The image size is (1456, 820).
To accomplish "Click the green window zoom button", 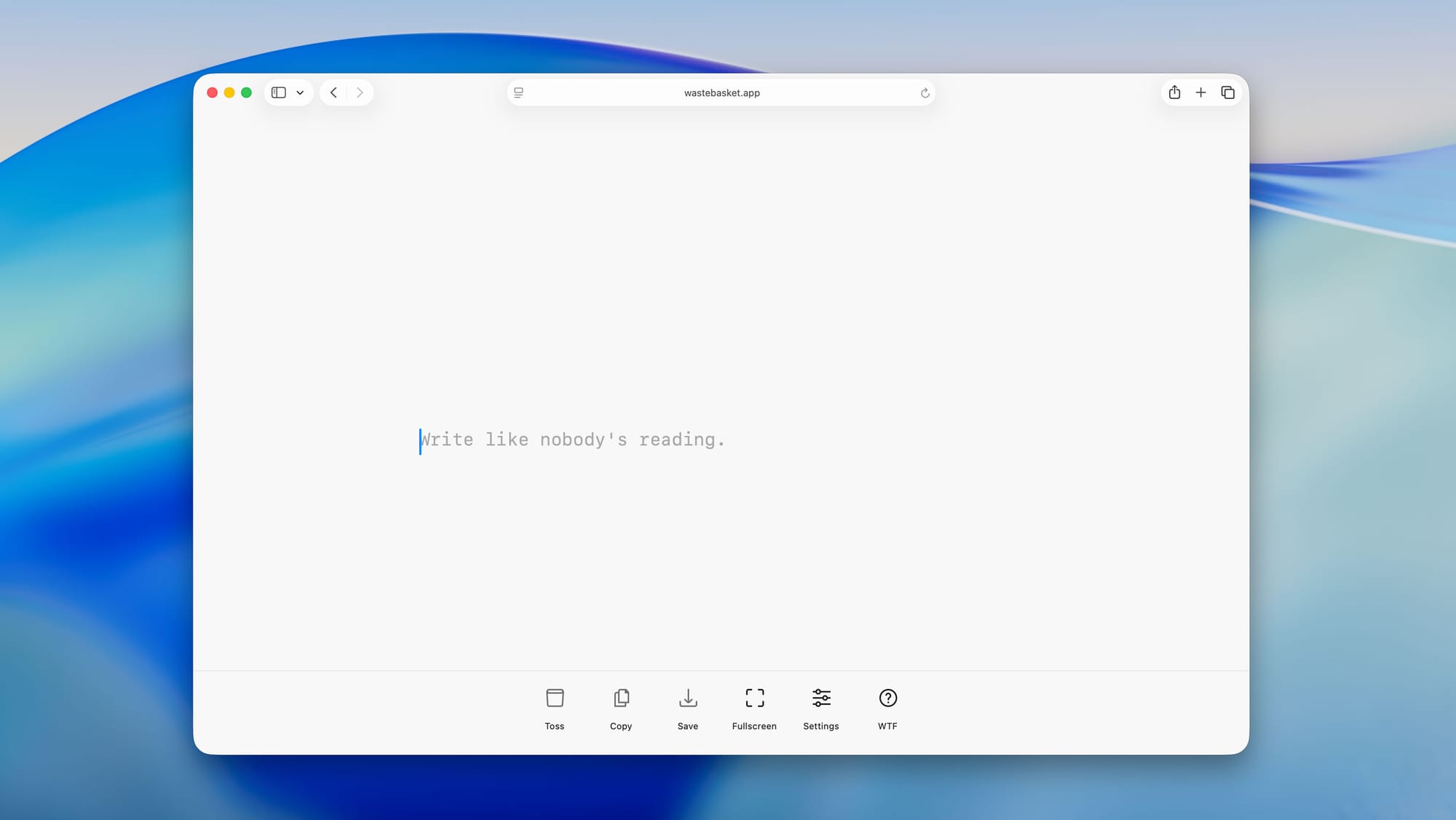I will click(246, 92).
